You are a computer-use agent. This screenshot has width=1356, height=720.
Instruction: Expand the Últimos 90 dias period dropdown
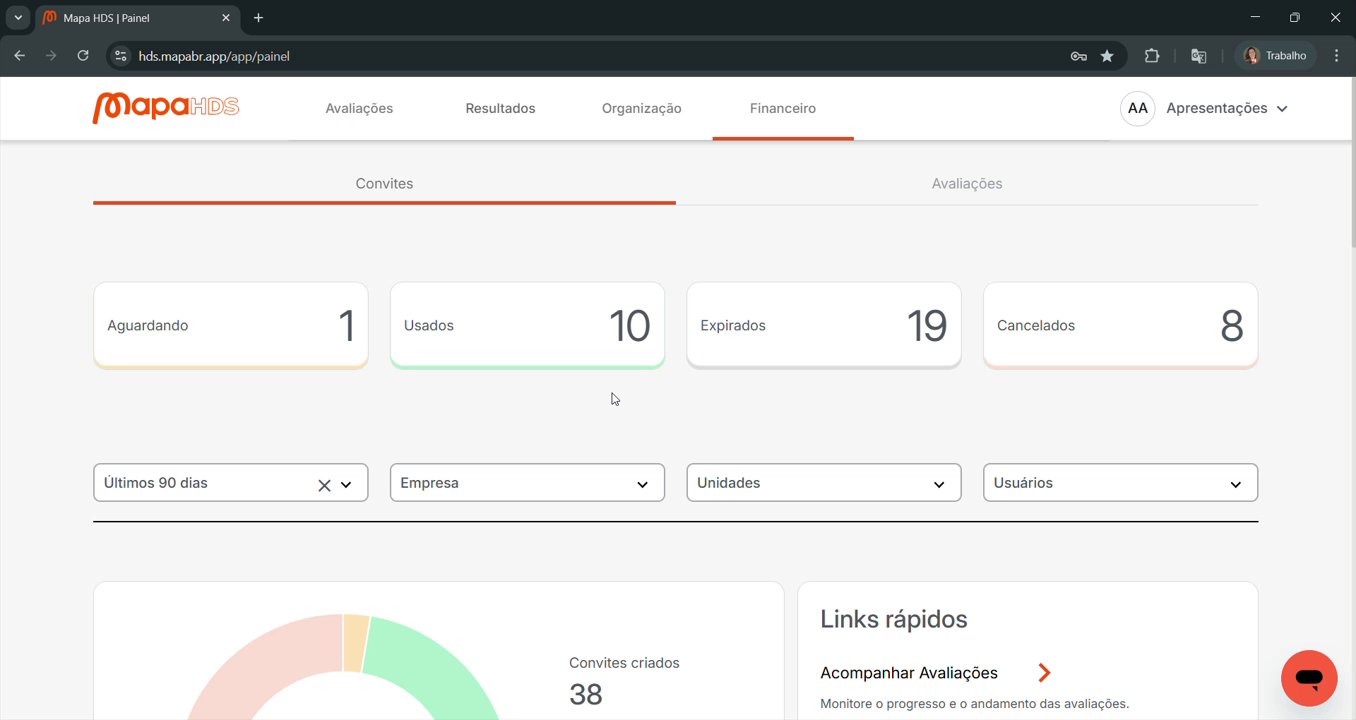(x=346, y=484)
